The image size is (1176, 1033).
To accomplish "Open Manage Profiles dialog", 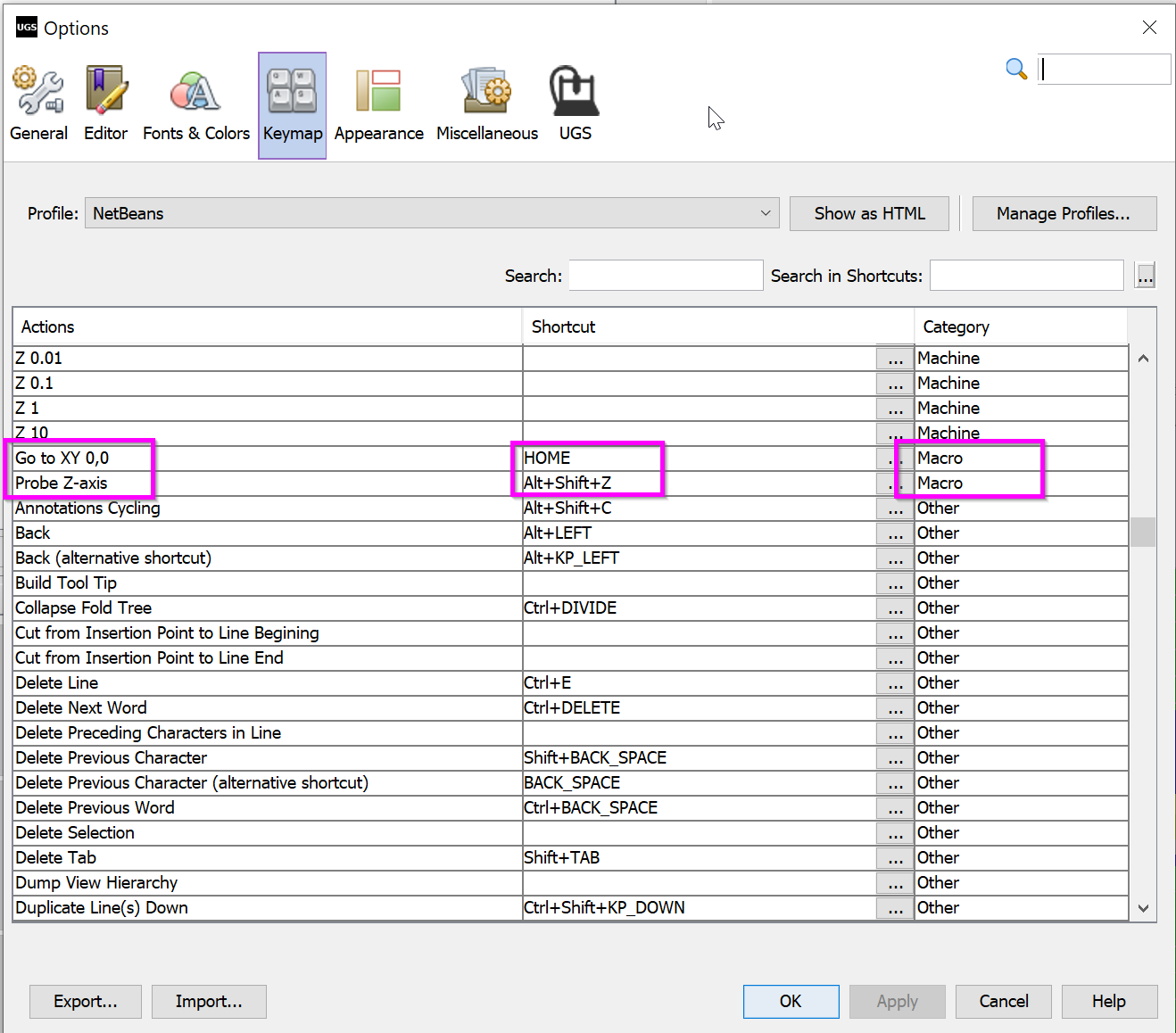I will coord(1064,213).
